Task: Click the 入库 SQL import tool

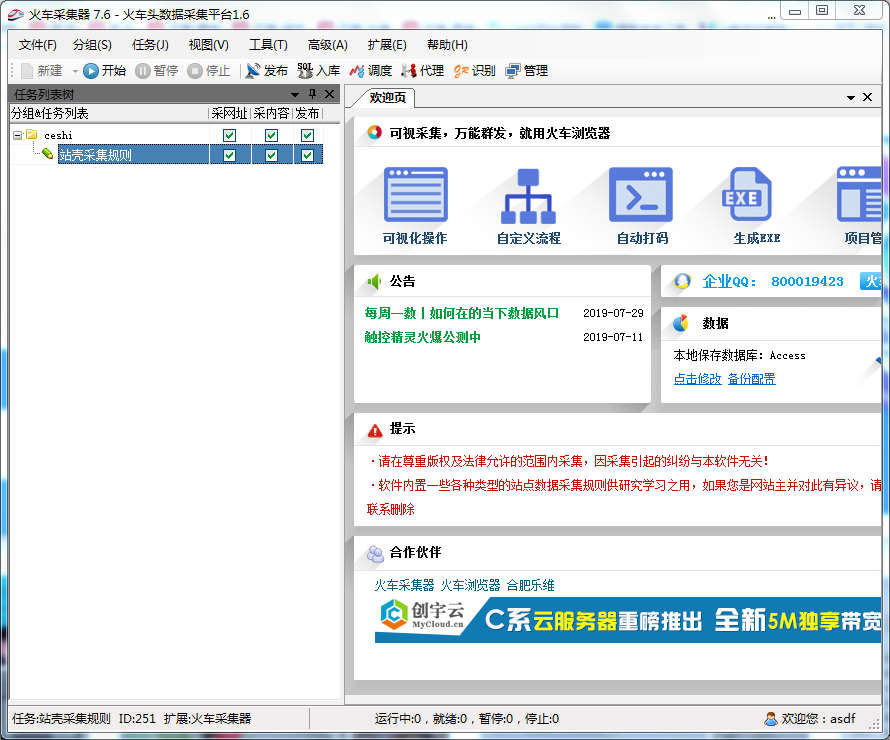Action: pyautogui.click(x=319, y=71)
